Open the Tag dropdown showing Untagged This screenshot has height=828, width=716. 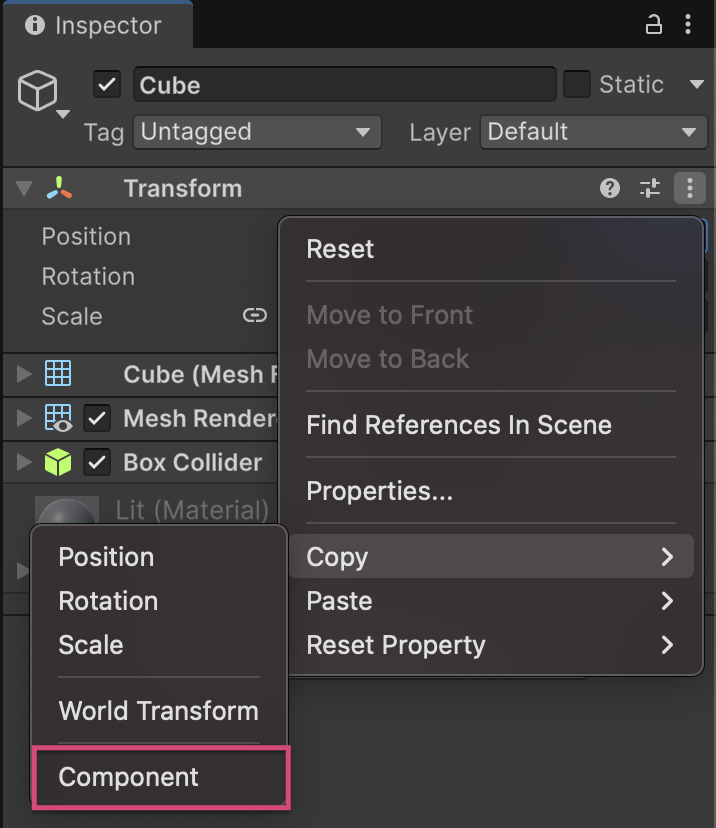click(x=257, y=132)
